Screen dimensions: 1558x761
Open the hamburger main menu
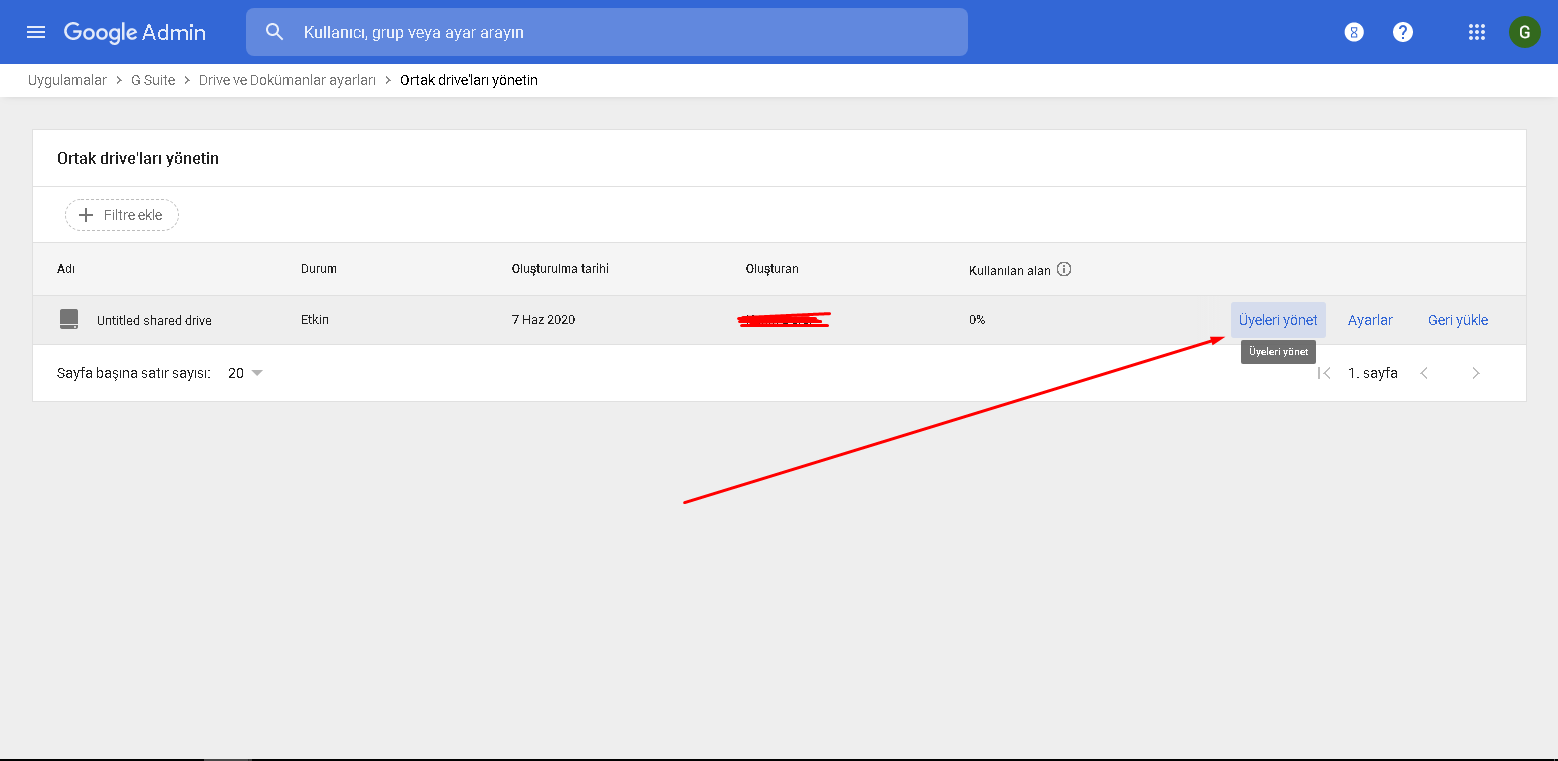[36, 32]
